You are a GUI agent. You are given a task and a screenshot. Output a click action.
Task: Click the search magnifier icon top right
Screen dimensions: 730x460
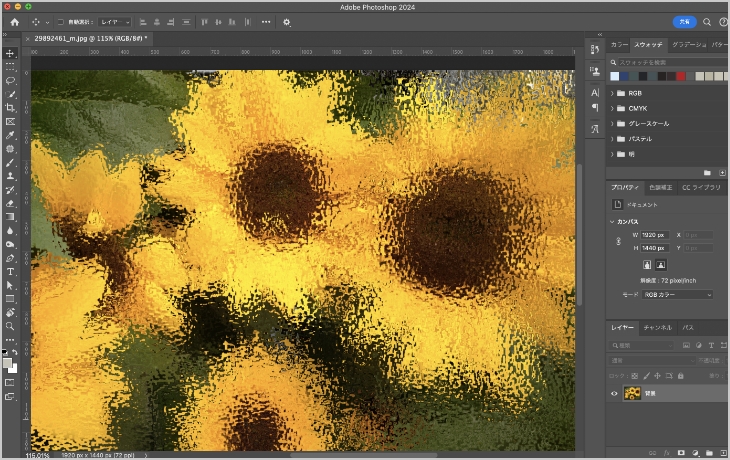[707, 22]
